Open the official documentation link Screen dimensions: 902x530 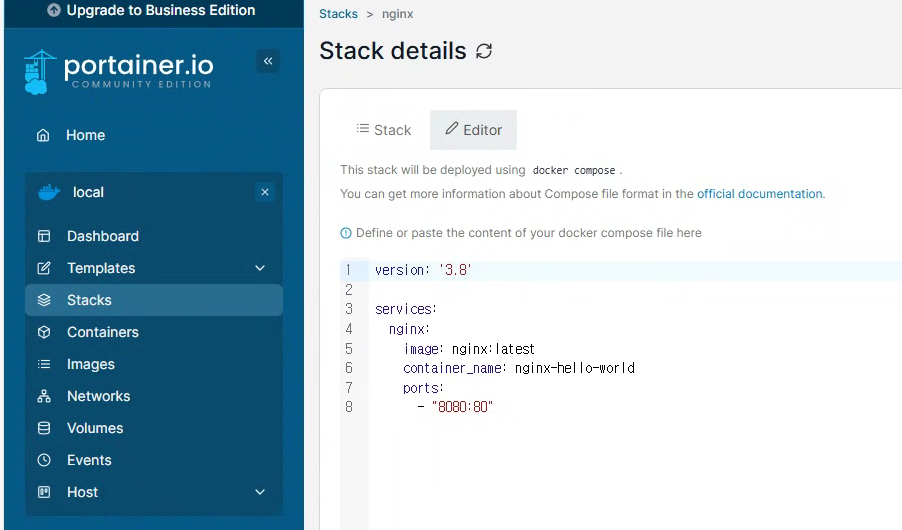click(x=760, y=194)
